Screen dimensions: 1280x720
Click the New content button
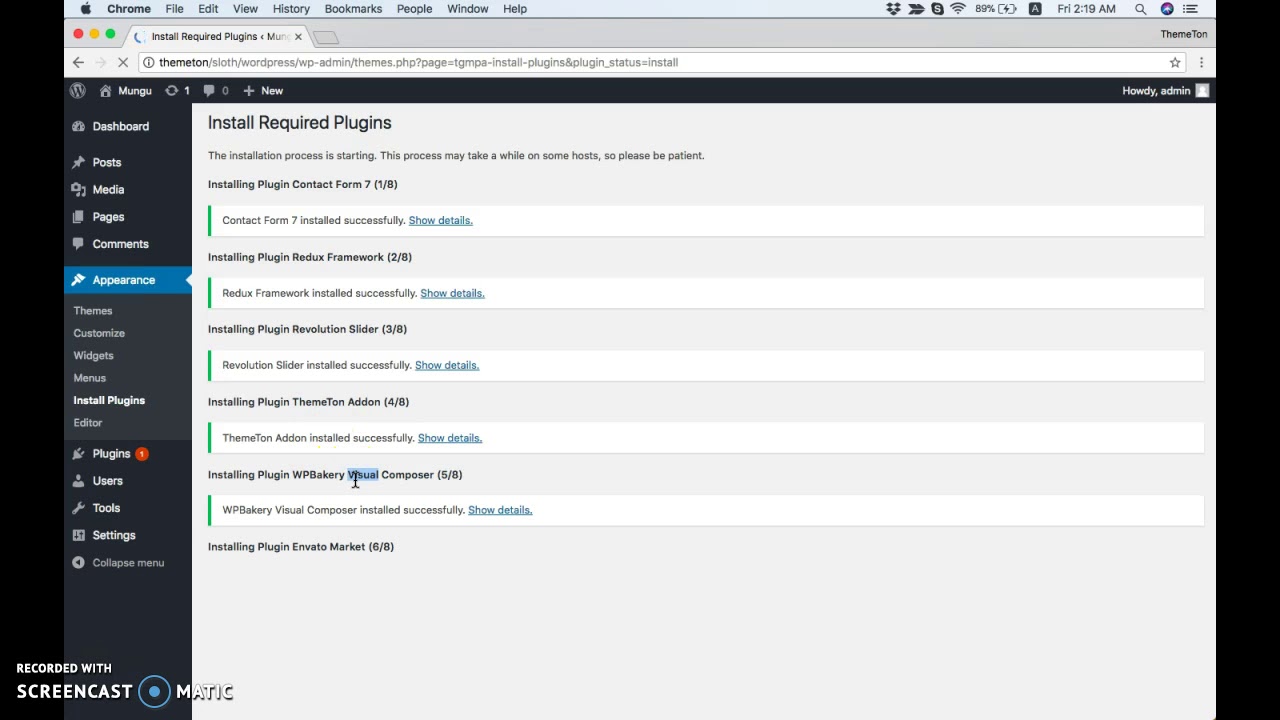tap(263, 90)
